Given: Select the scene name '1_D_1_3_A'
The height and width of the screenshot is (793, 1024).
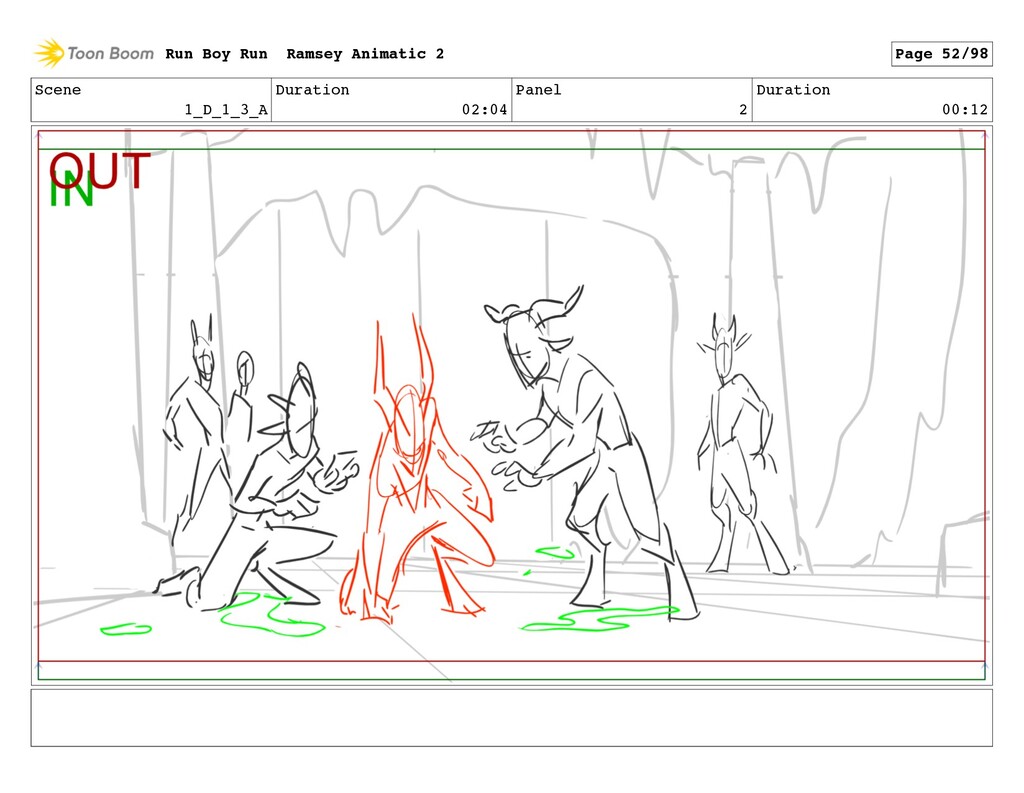Looking at the screenshot, I should coord(226,110).
